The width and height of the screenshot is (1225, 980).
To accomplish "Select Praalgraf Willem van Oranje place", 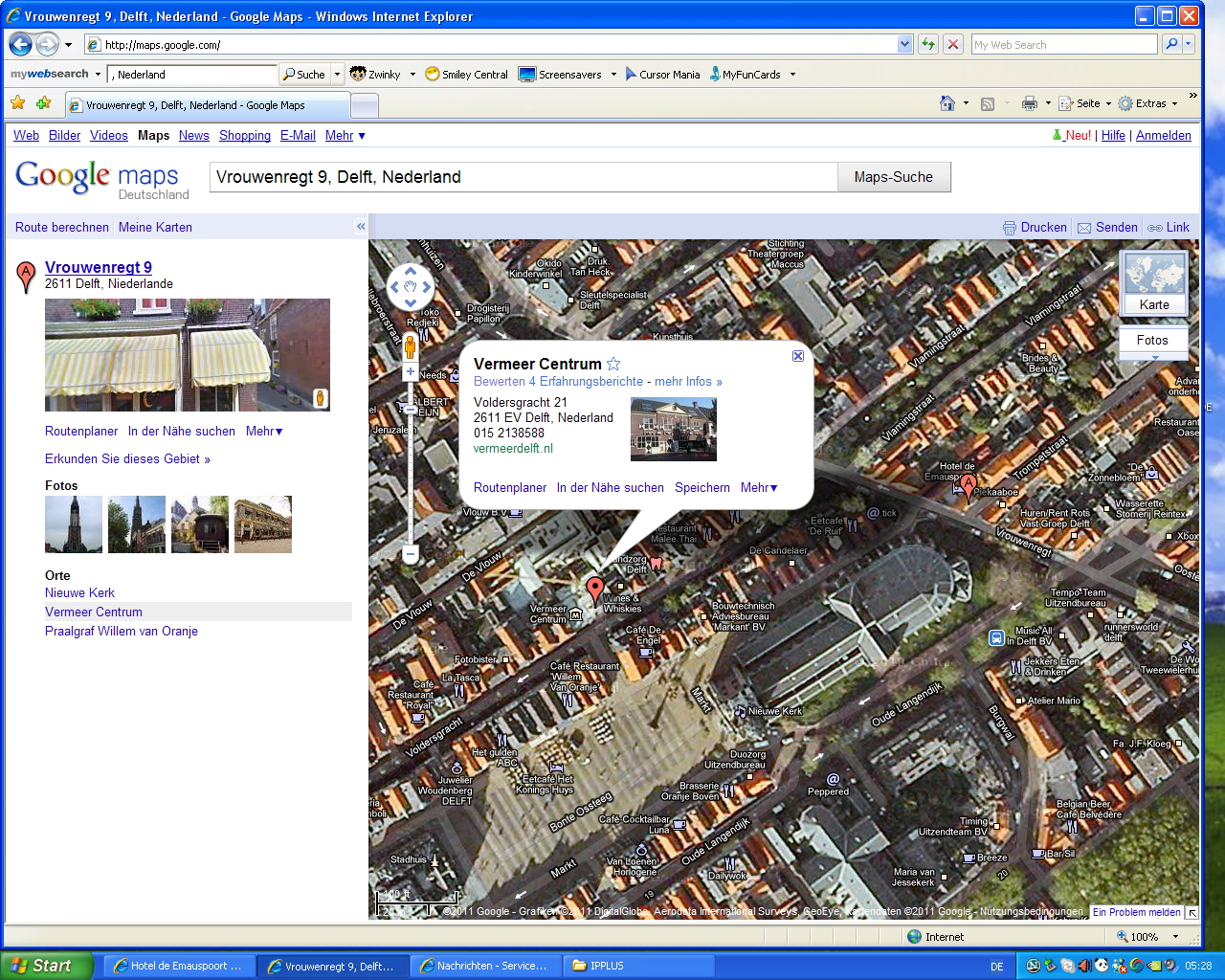I will (x=122, y=631).
